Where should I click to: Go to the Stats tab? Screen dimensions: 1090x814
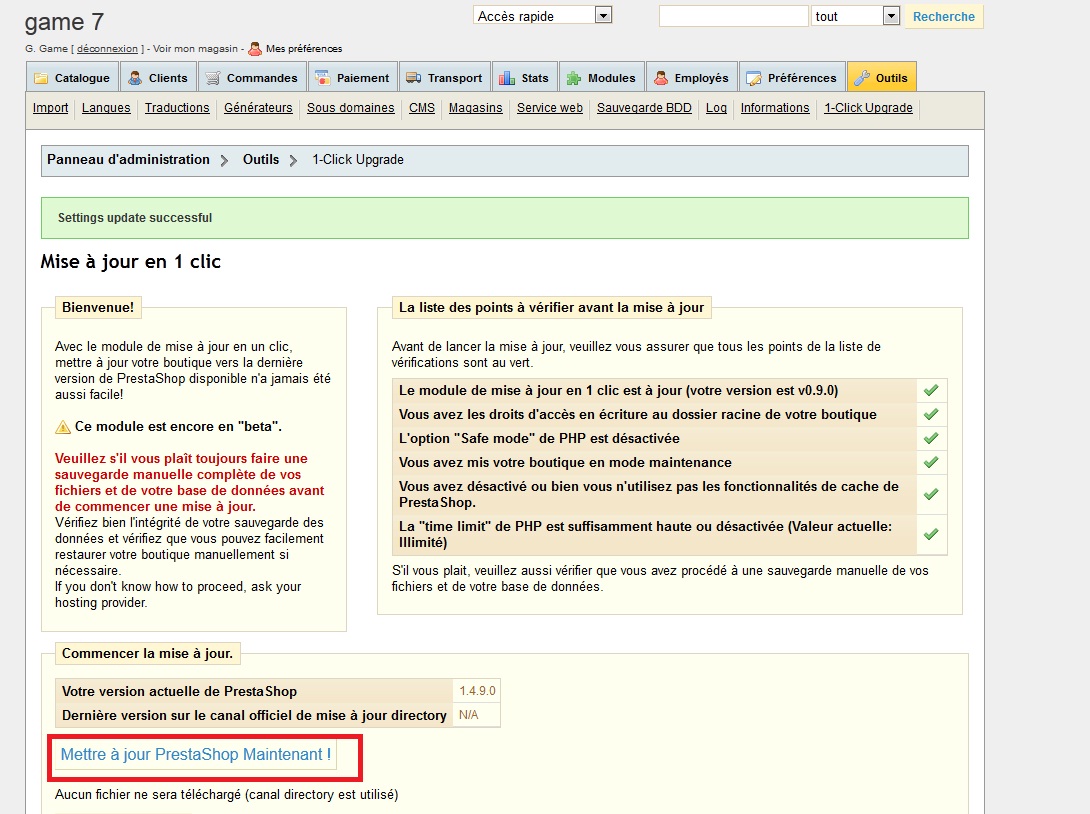[525, 77]
